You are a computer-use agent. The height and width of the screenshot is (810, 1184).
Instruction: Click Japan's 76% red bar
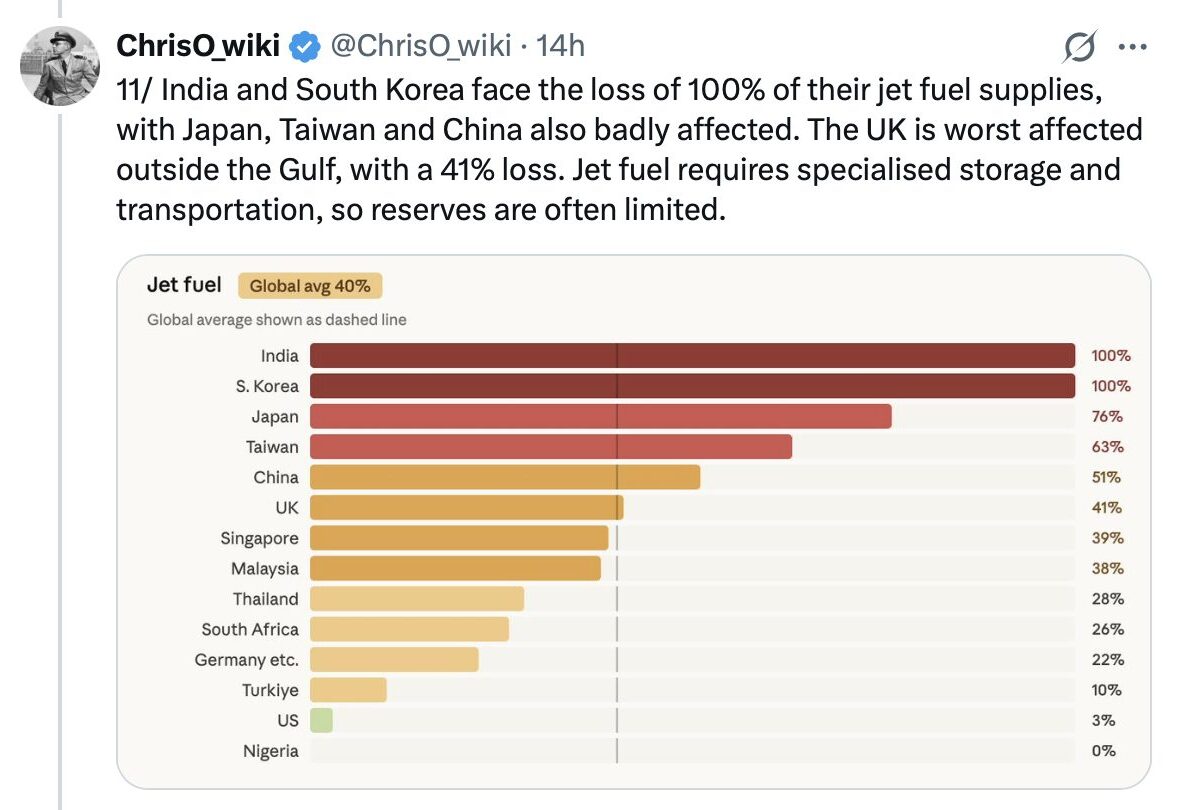(600, 417)
